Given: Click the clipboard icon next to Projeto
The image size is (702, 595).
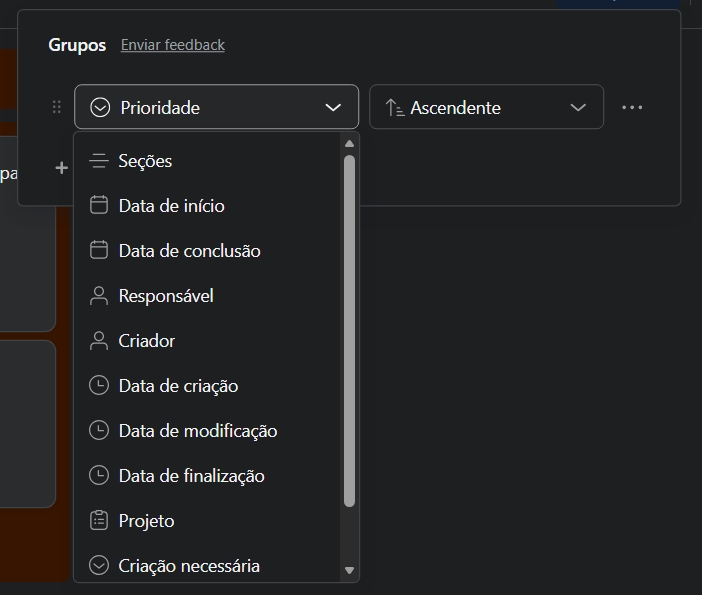Looking at the screenshot, I should pyautogui.click(x=99, y=520).
